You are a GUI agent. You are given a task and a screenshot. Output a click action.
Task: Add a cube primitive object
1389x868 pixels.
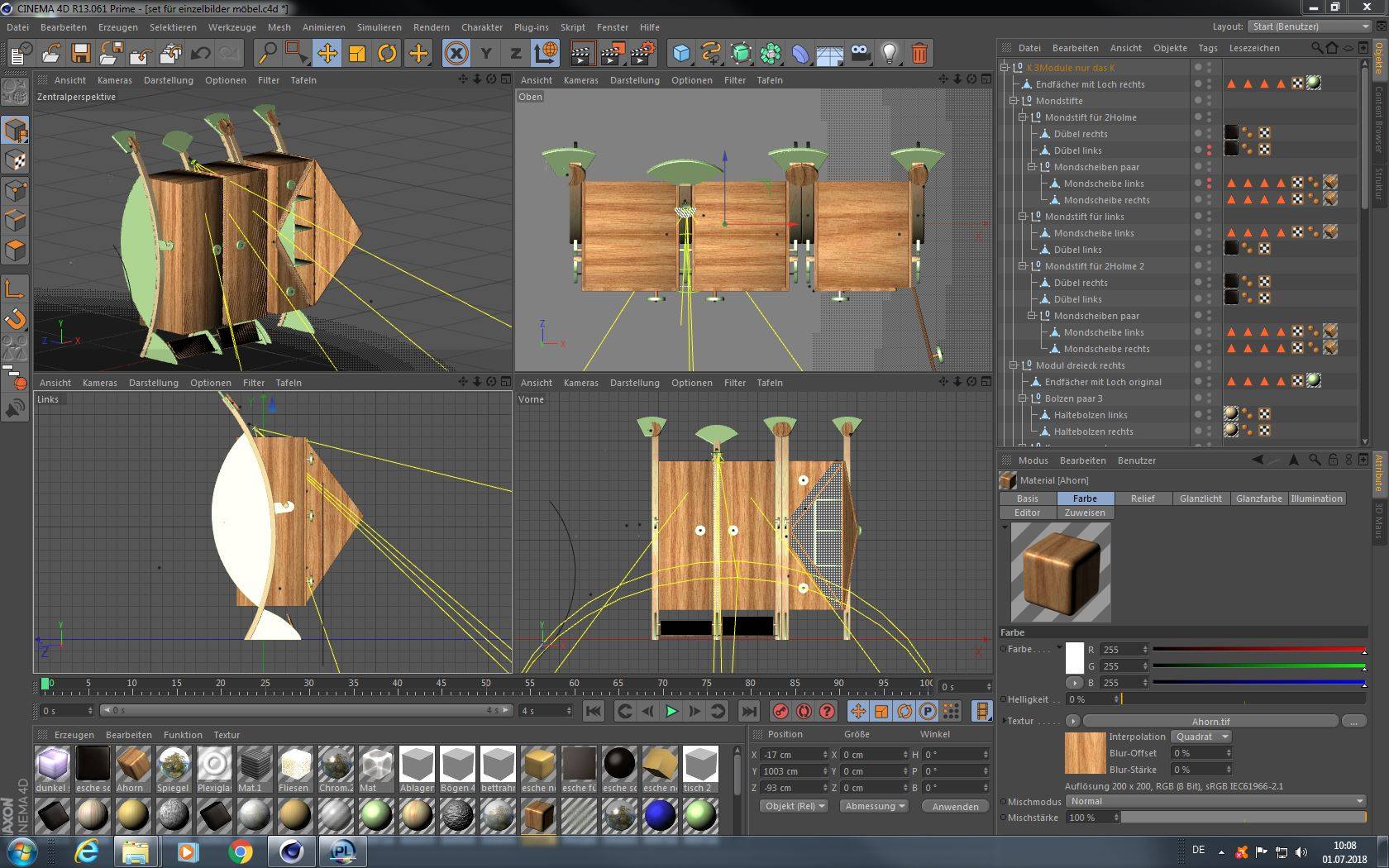click(680, 54)
